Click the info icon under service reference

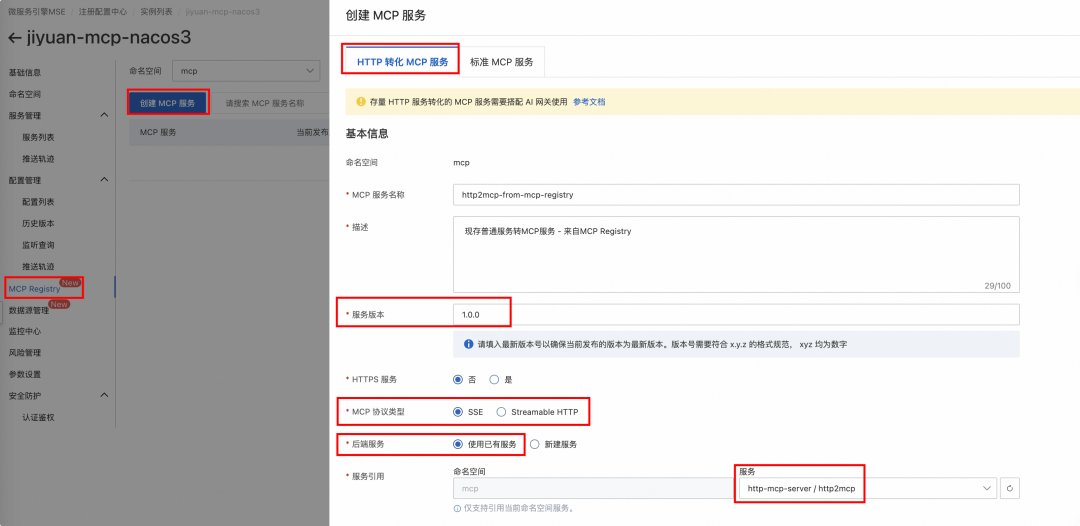[457, 509]
